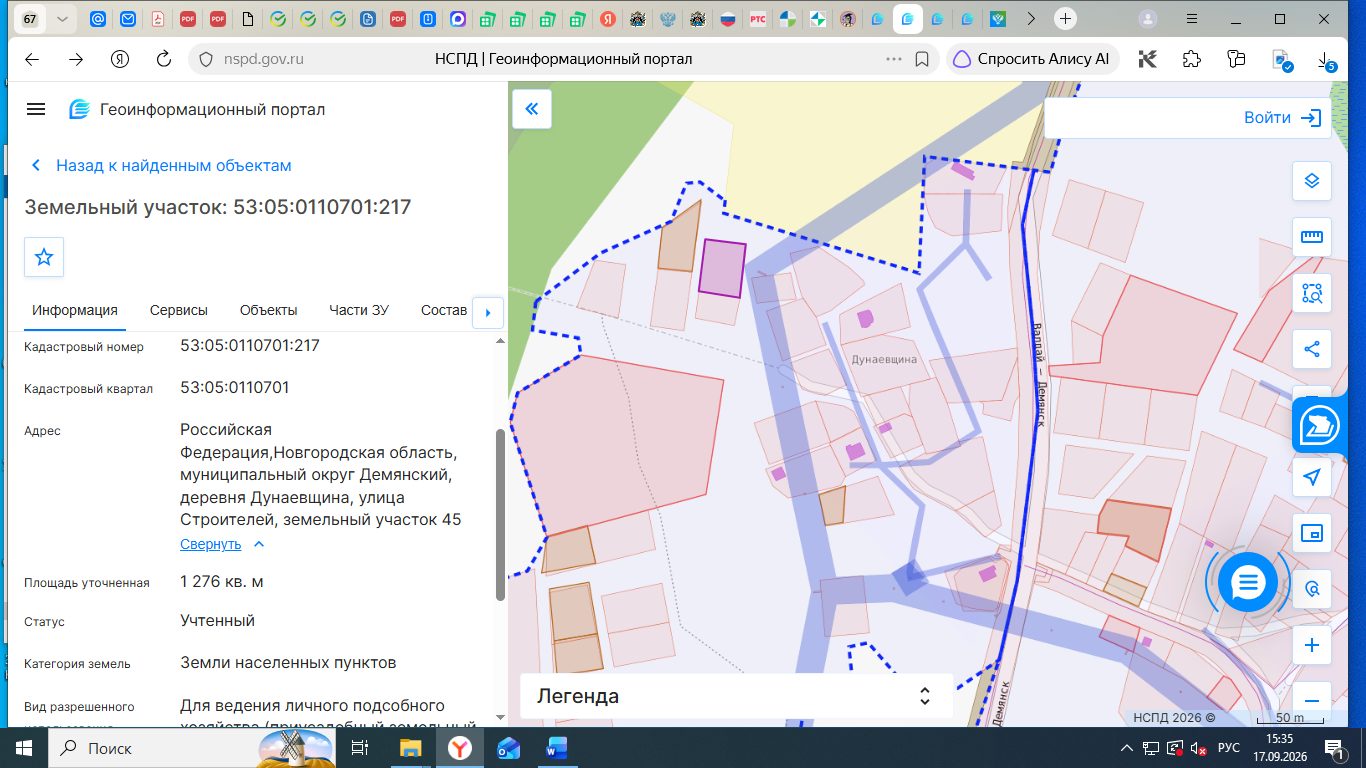
Task: Go back via Назад к найденным объектам
Action: click(162, 165)
